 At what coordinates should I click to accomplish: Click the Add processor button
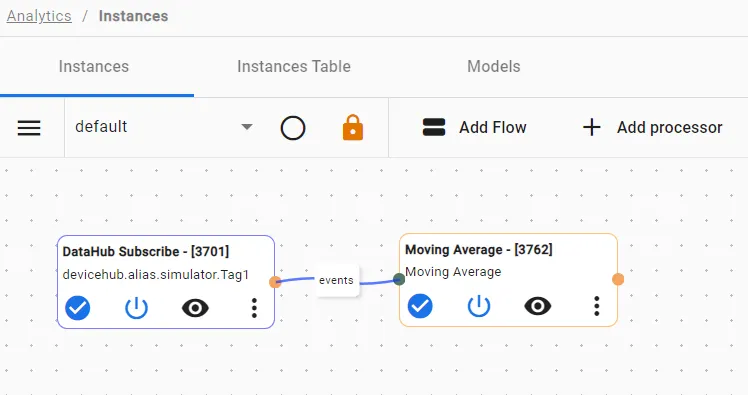tap(653, 127)
